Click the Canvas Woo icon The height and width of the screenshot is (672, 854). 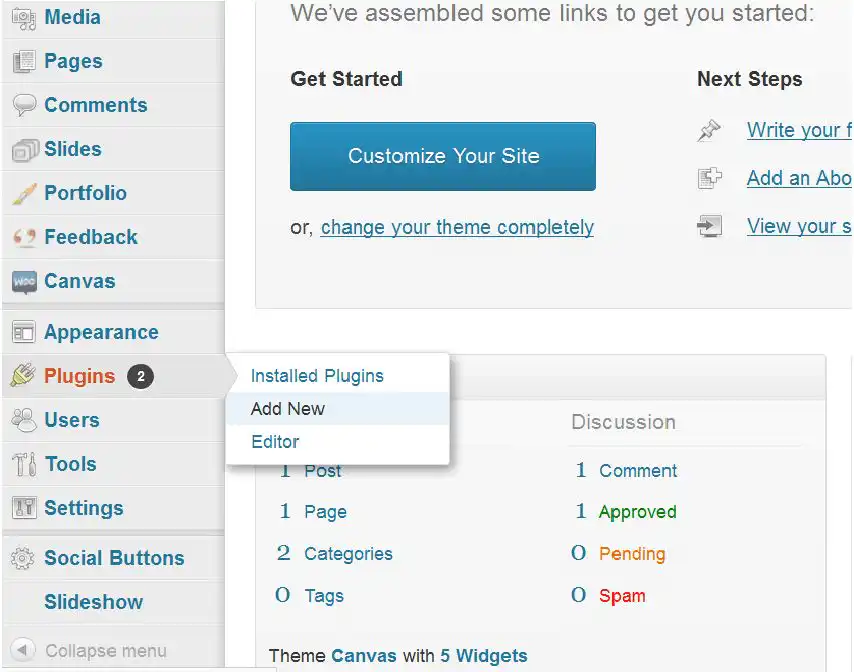[25, 282]
